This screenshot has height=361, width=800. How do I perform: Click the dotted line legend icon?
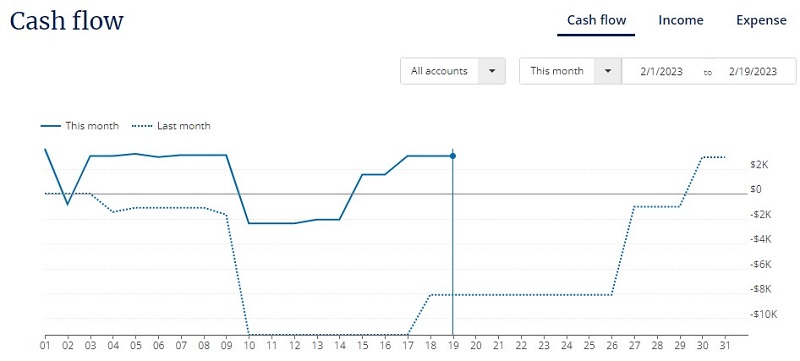(142, 126)
